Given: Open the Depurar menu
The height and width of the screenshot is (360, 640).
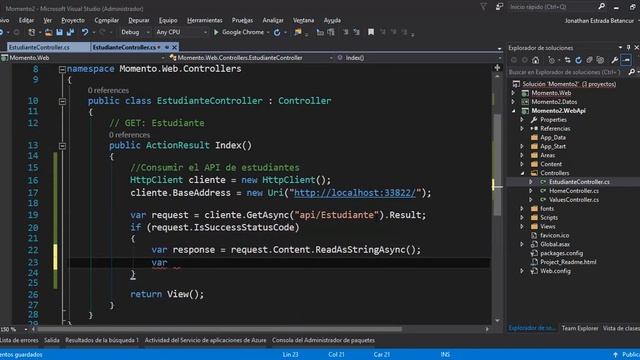Looking at the screenshot, I should tap(139, 20).
